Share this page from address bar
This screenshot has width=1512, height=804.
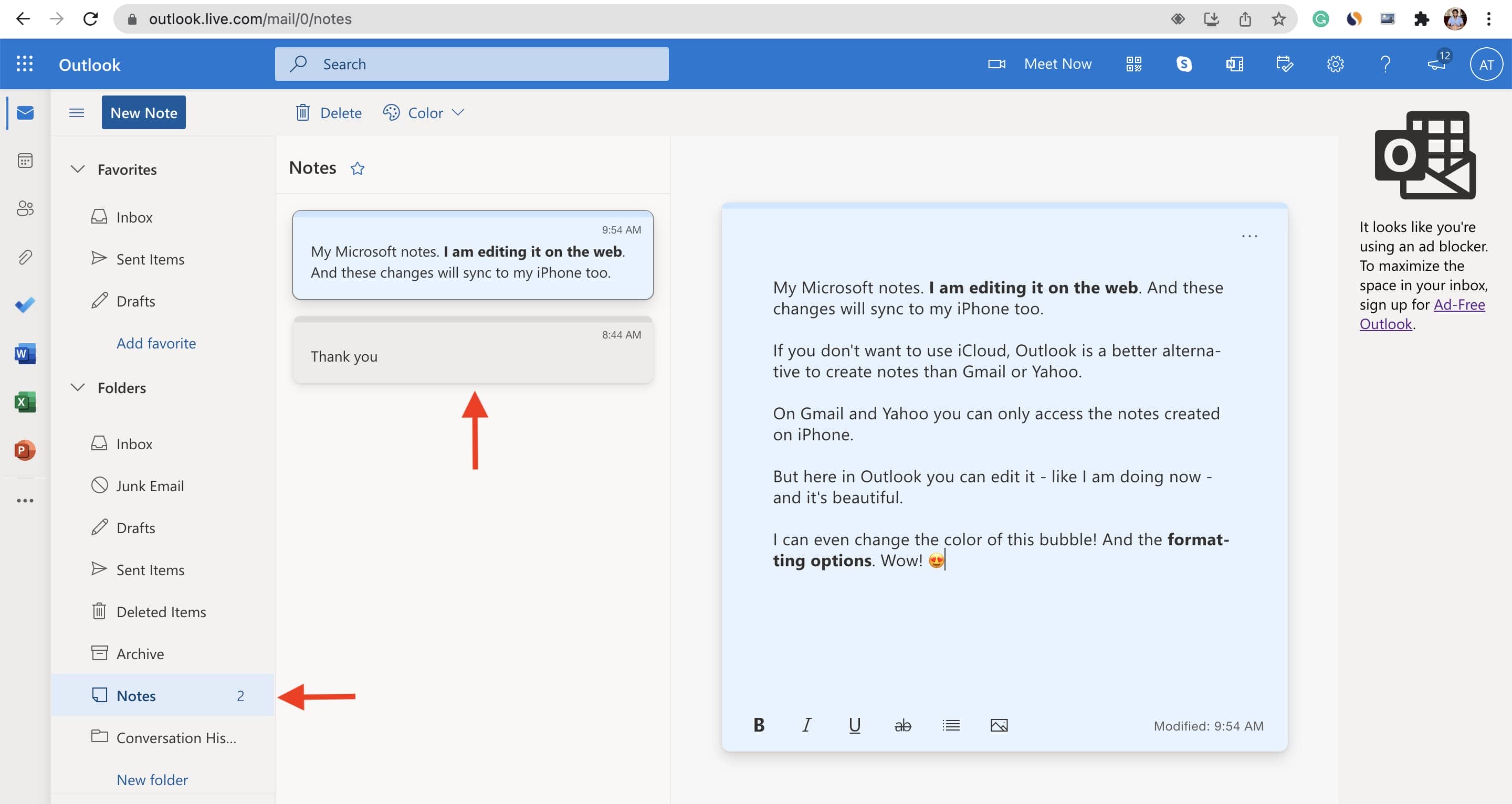1245,19
